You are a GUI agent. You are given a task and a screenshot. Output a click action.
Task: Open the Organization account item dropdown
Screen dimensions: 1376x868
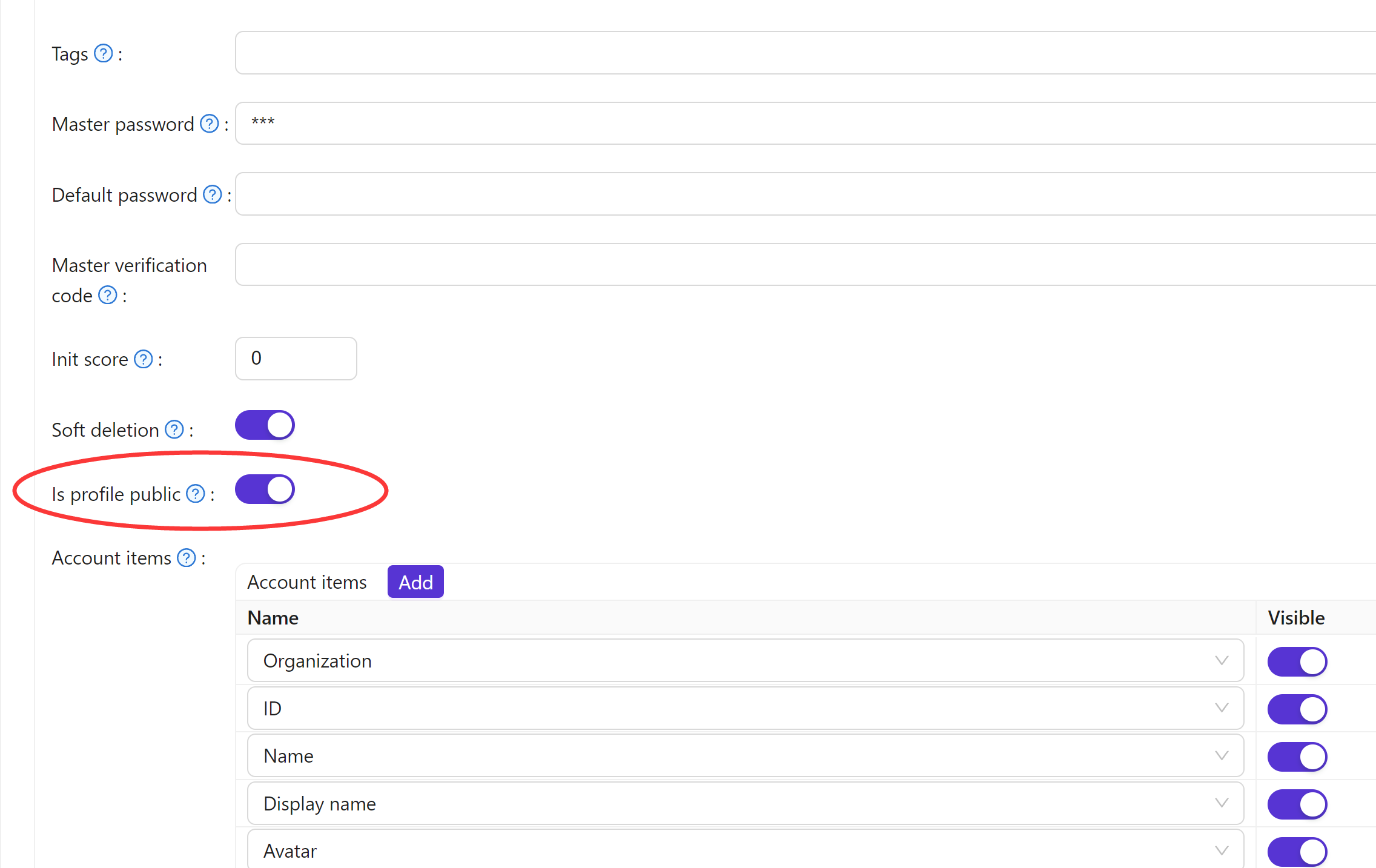[x=746, y=660]
